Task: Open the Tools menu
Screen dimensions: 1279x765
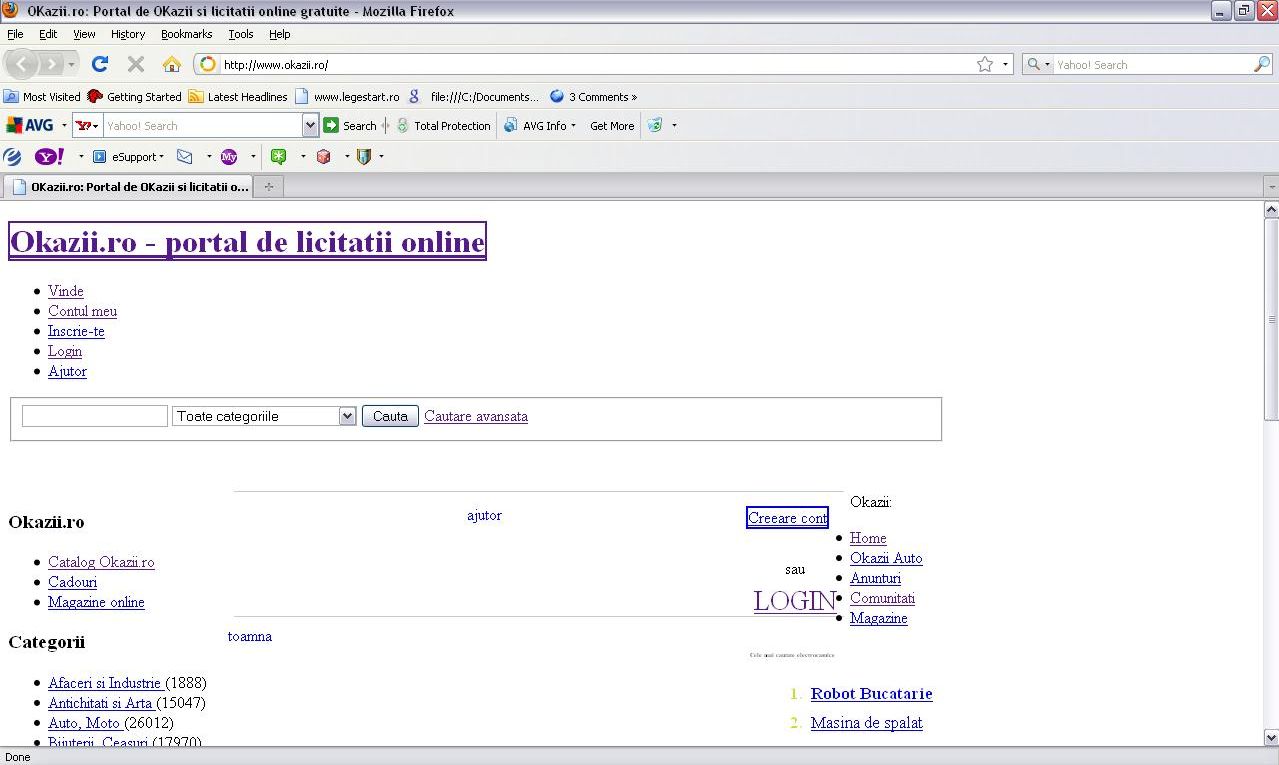Action: [x=240, y=34]
